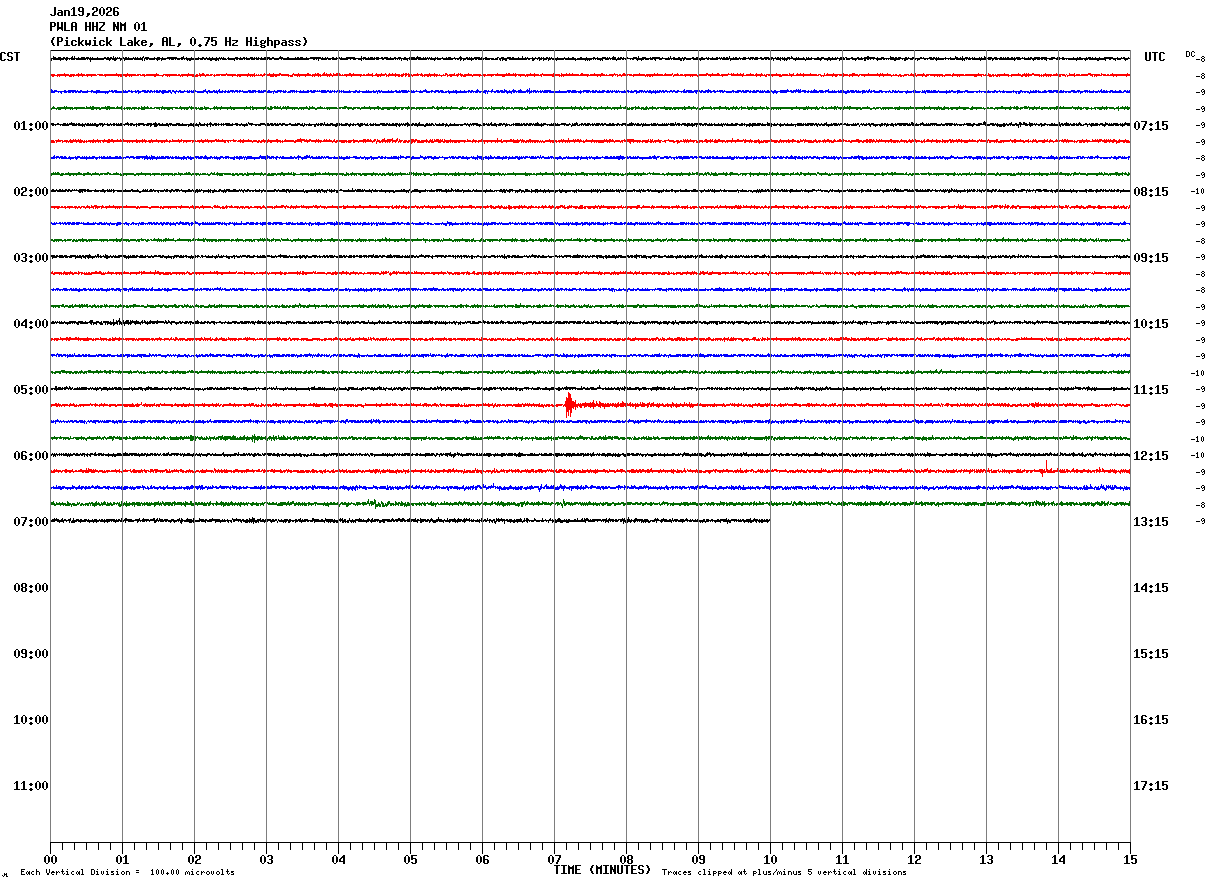Viewport: 1210px width, 886px height.
Task: Click minute 00 on the time axis
Action: (x=50, y=859)
